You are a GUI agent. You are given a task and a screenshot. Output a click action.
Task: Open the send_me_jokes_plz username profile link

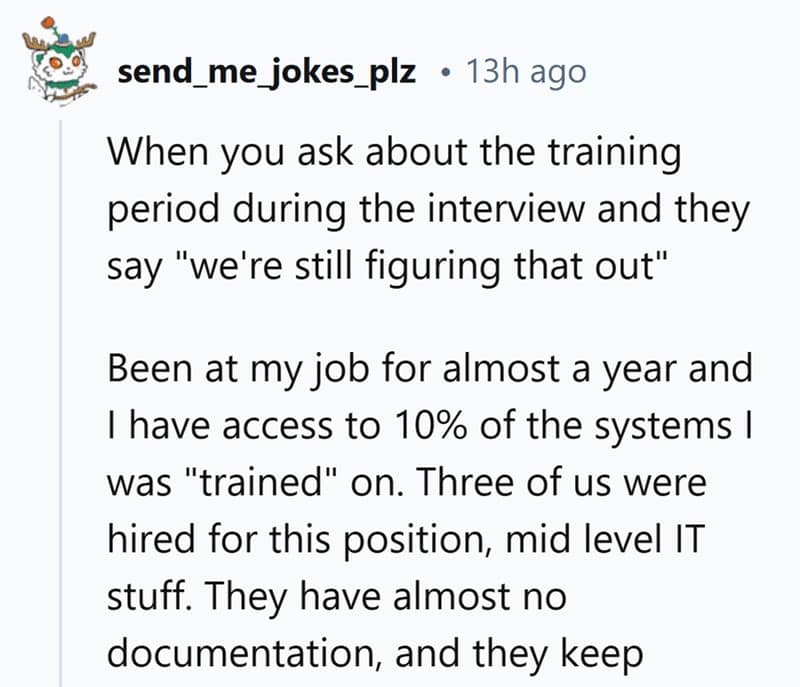(x=266, y=72)
